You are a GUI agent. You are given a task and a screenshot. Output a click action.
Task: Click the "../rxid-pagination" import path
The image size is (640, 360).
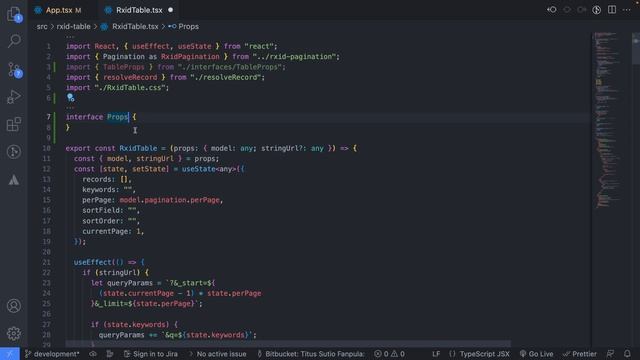pyautogui.click(x=294, y=57)
